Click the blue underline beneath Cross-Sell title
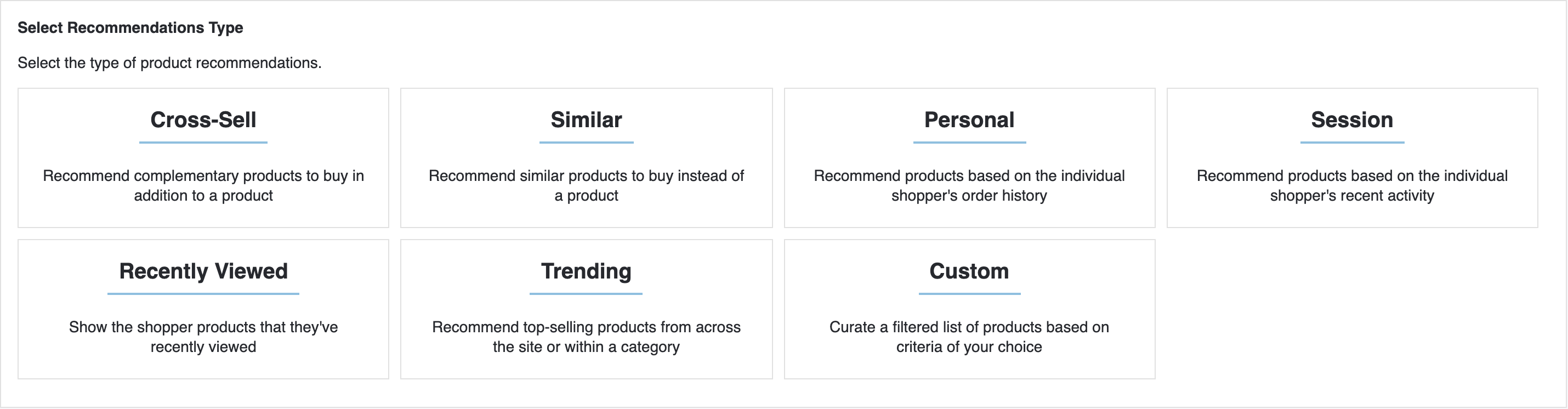The width and height of the screenshot is (1568, 409). tap(203, 143)
